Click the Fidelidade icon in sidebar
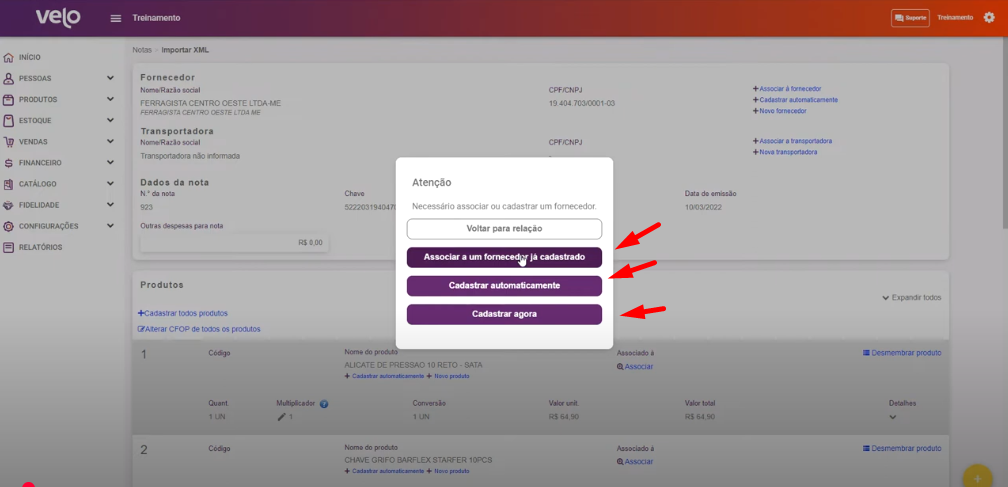Screen dimensions: 1008x487 (x=9, y=205)
